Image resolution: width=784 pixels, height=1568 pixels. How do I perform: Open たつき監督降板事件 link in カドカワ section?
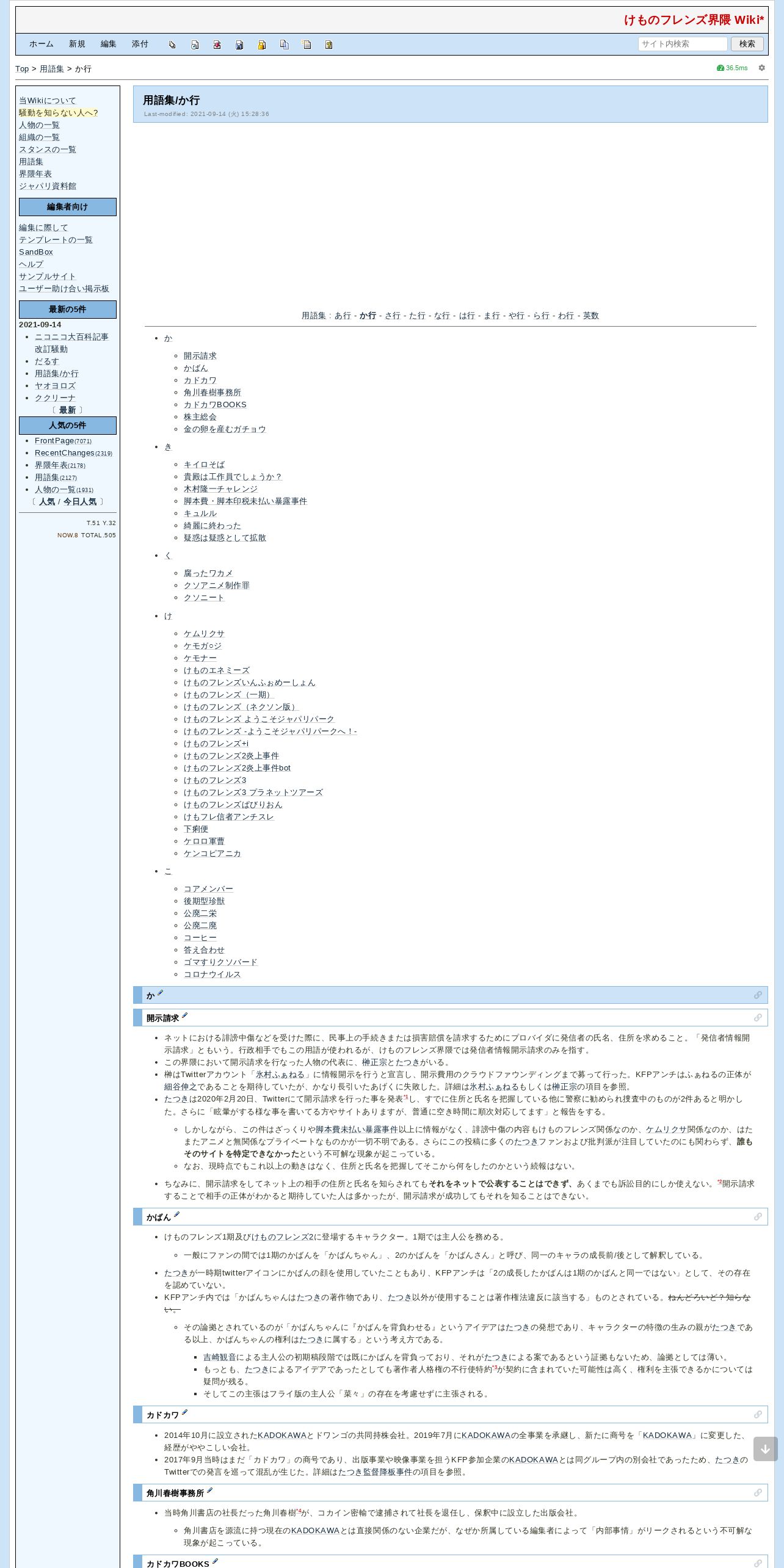click(375, 1472)
